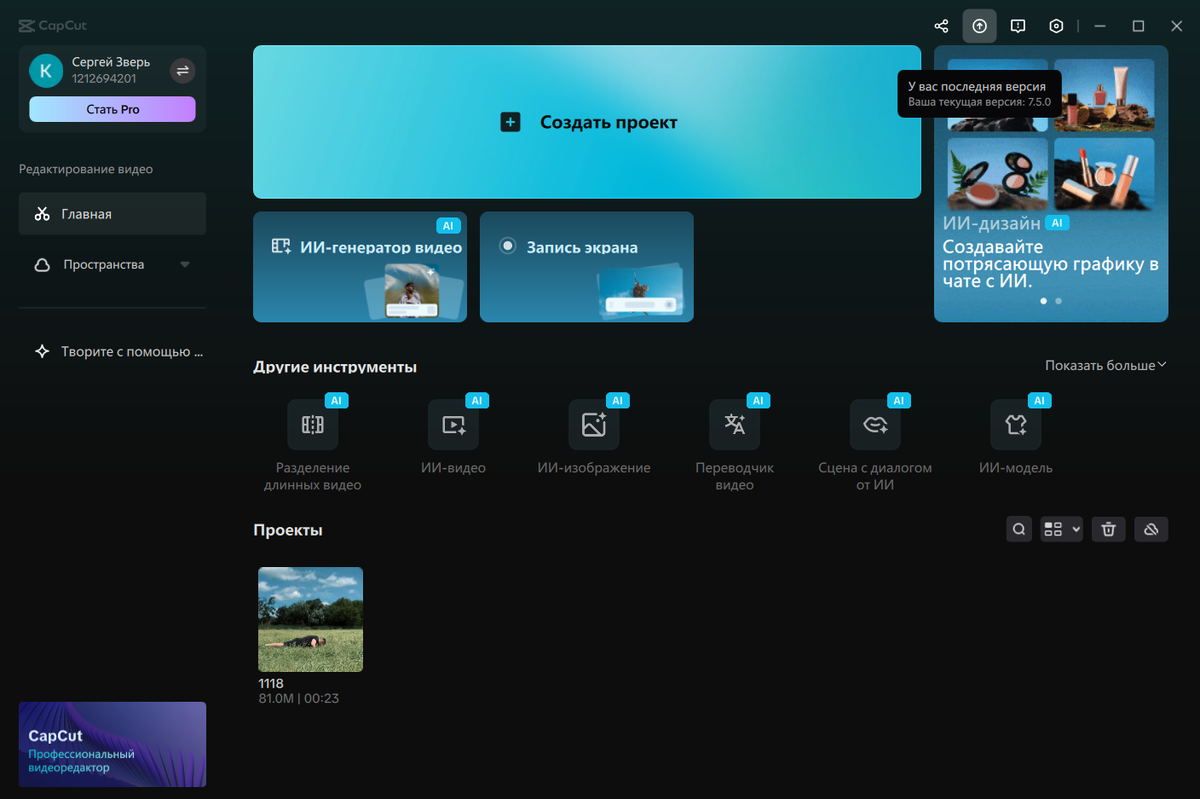
Task: Click user ID 1212694201
Action: click(104, 78)
